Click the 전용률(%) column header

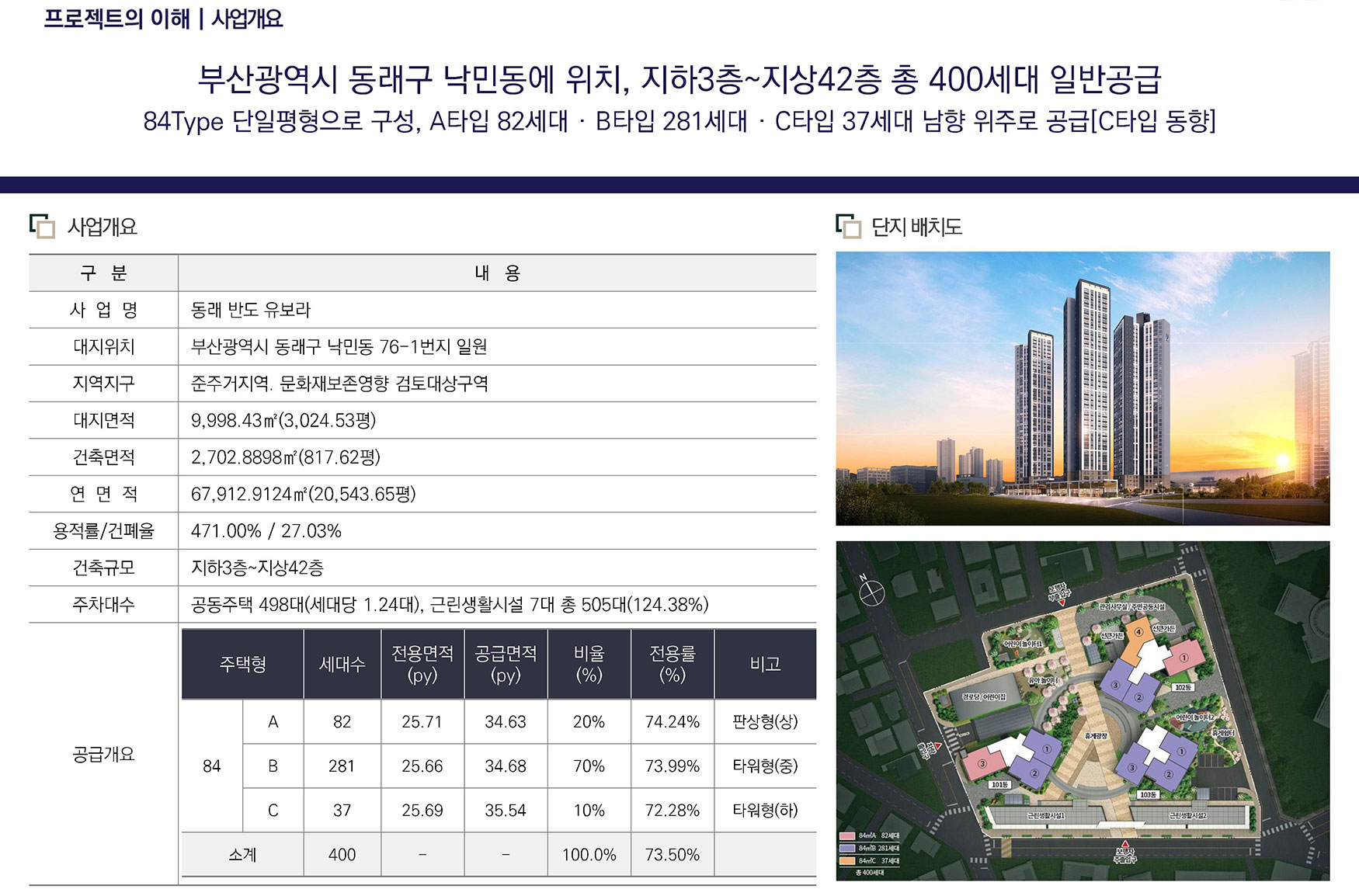672,664
